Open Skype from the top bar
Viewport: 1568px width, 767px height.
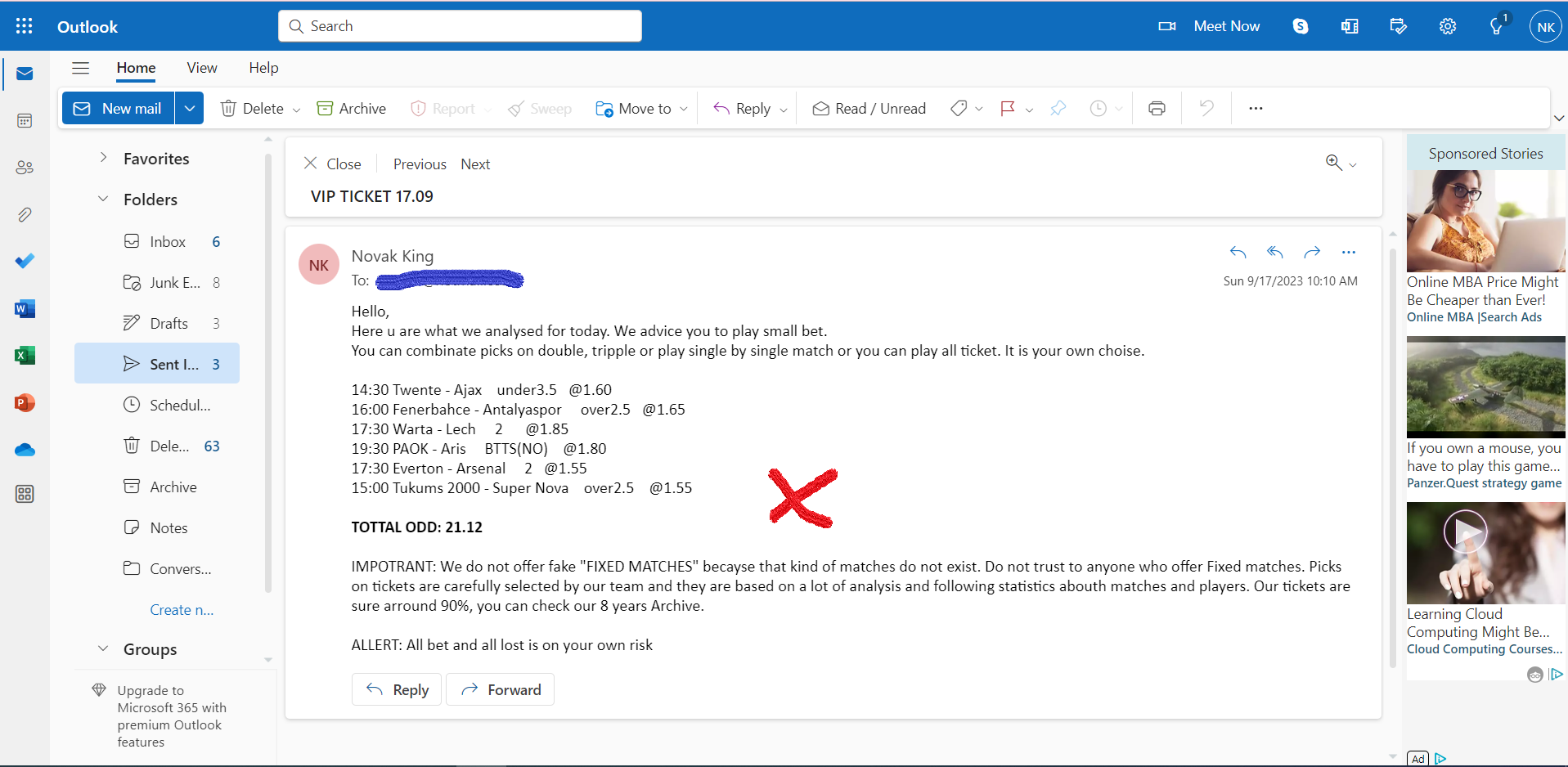pos(1301,26)
